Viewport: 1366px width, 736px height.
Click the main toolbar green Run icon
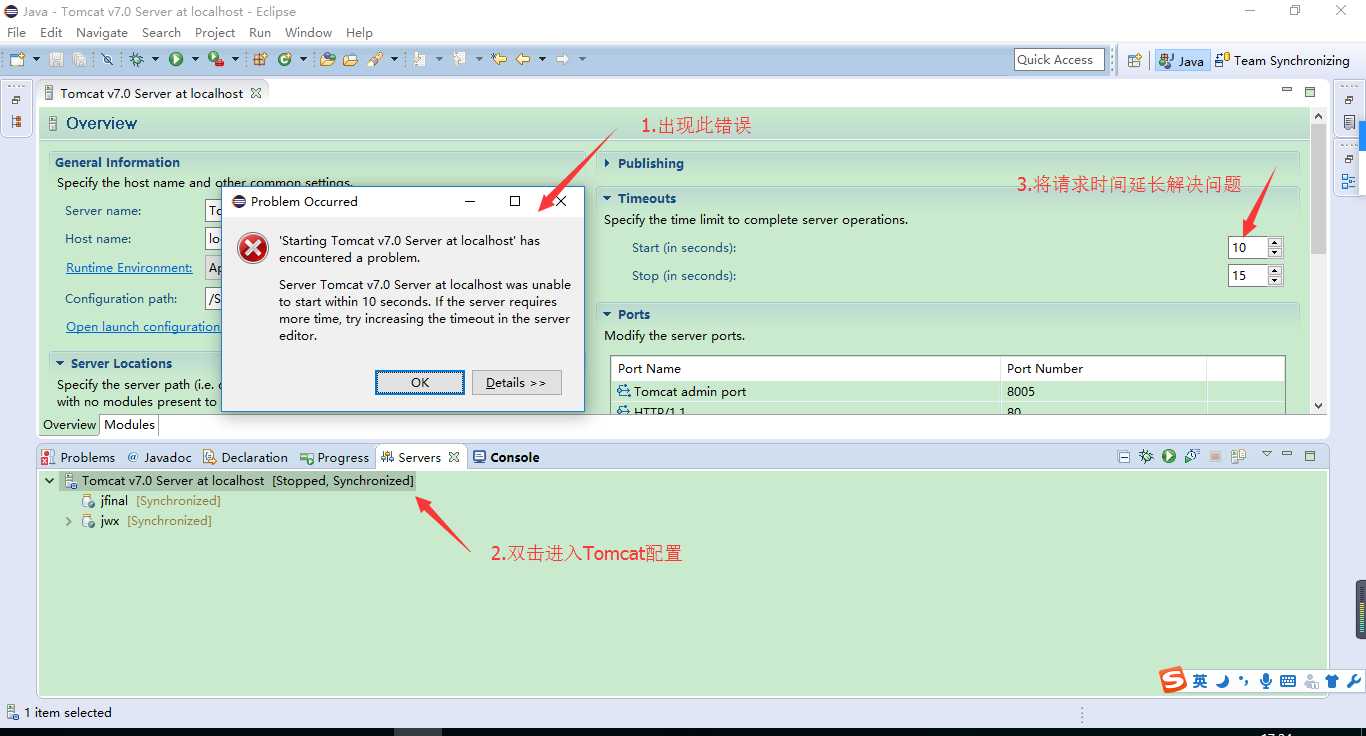click(176, 60)
